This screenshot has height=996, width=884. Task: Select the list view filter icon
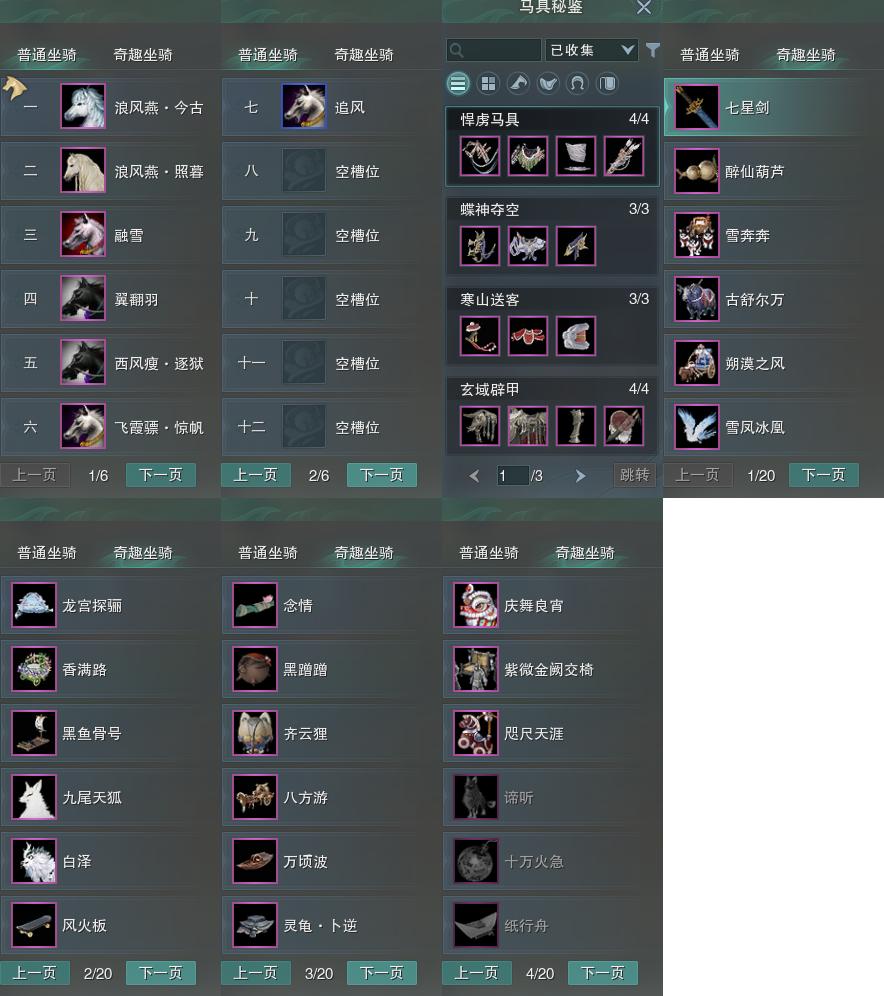[458, 83]
